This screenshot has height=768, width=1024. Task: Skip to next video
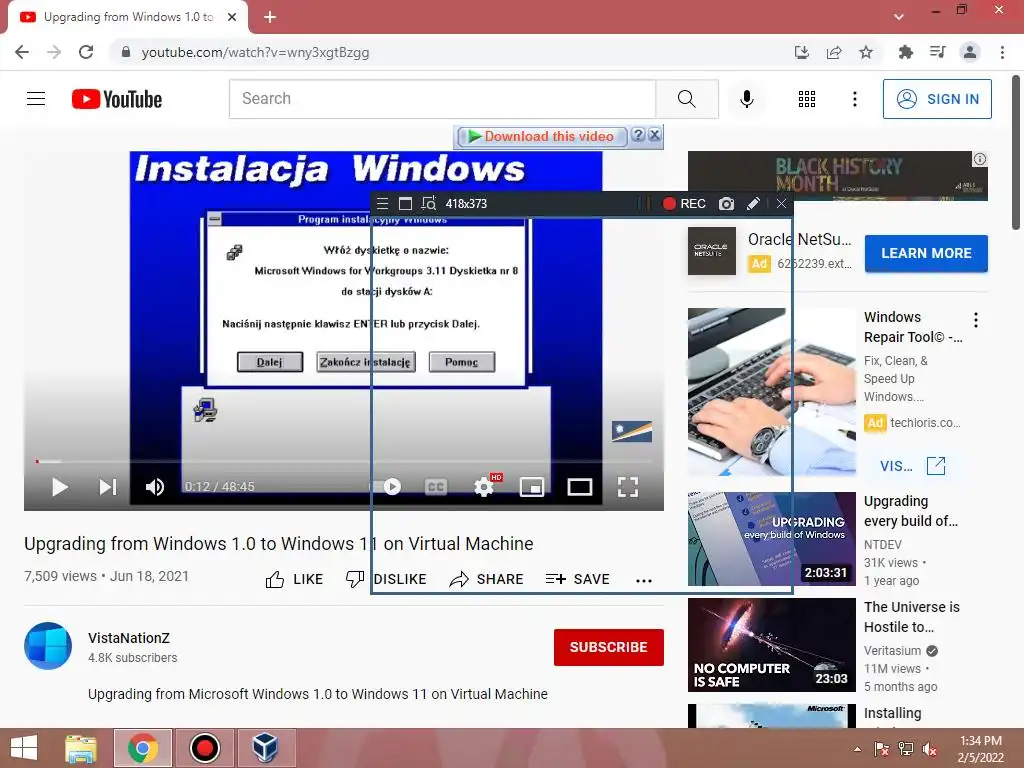coord(108,487)
